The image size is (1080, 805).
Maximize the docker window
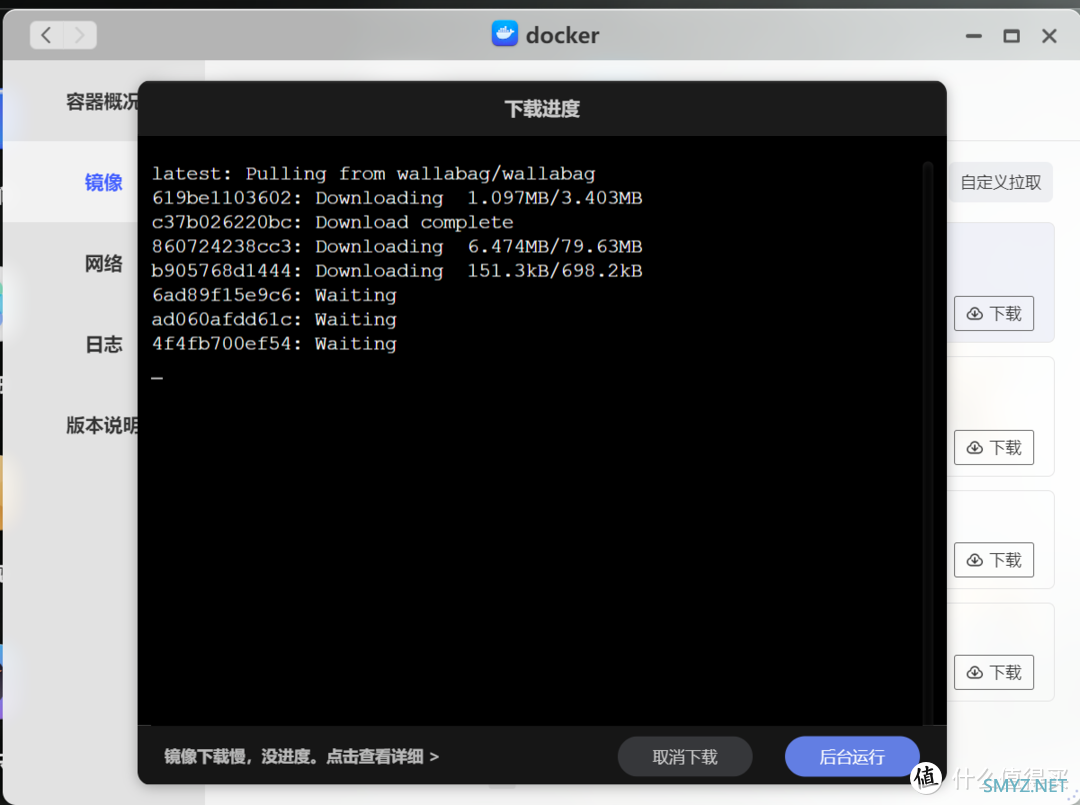(x=1011, y=36)
